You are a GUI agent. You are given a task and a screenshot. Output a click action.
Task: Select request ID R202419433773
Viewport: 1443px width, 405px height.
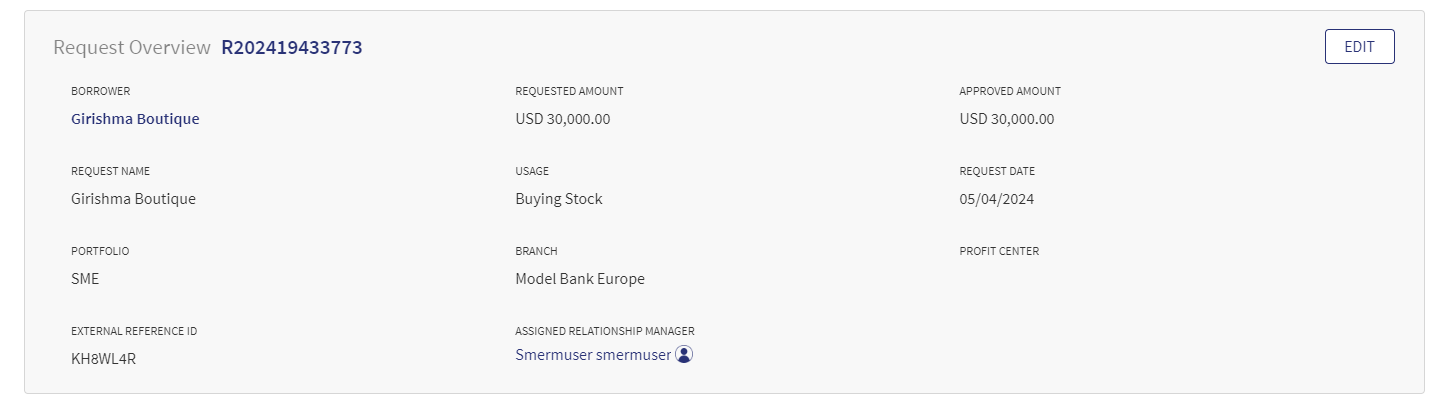(x=292, y=47)
